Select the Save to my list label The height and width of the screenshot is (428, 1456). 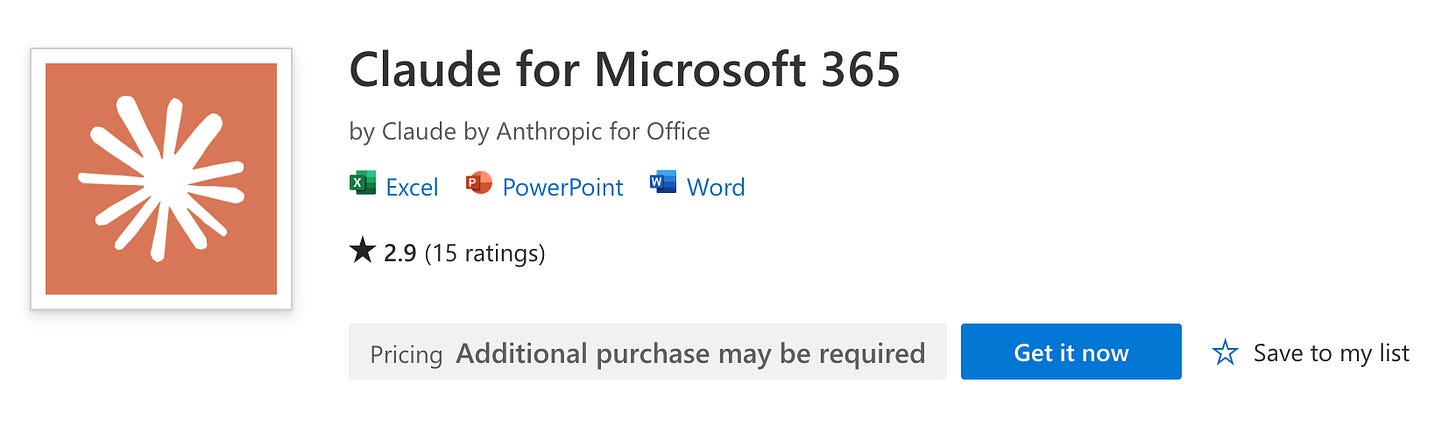pyautogui.click(x=1331, y=353)
